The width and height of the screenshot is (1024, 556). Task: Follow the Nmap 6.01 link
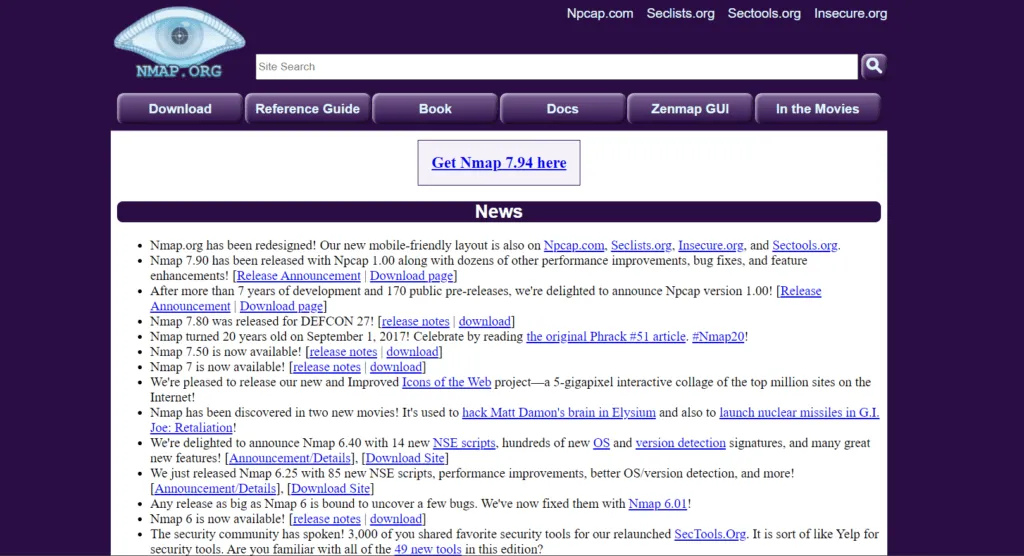[657, 504]
